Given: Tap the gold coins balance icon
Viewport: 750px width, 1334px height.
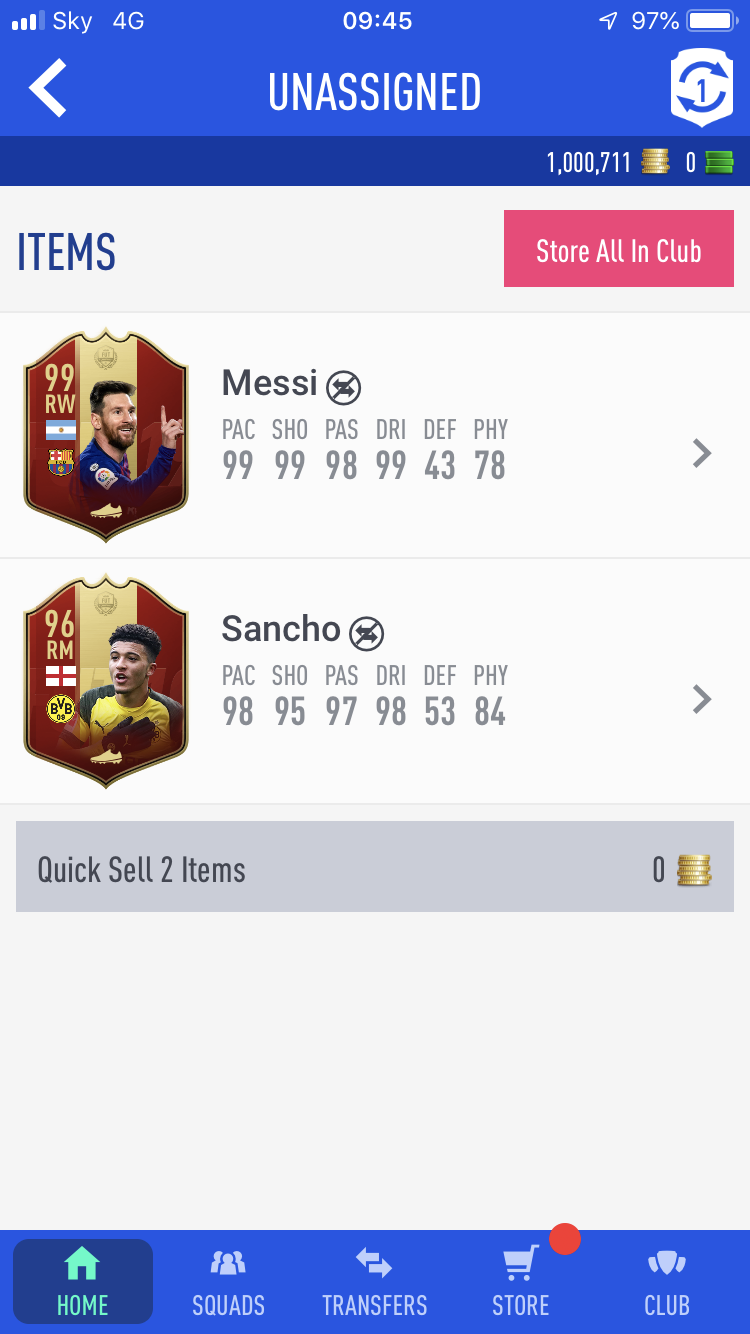Looking at the screenshot, I should tap(656, 162).
